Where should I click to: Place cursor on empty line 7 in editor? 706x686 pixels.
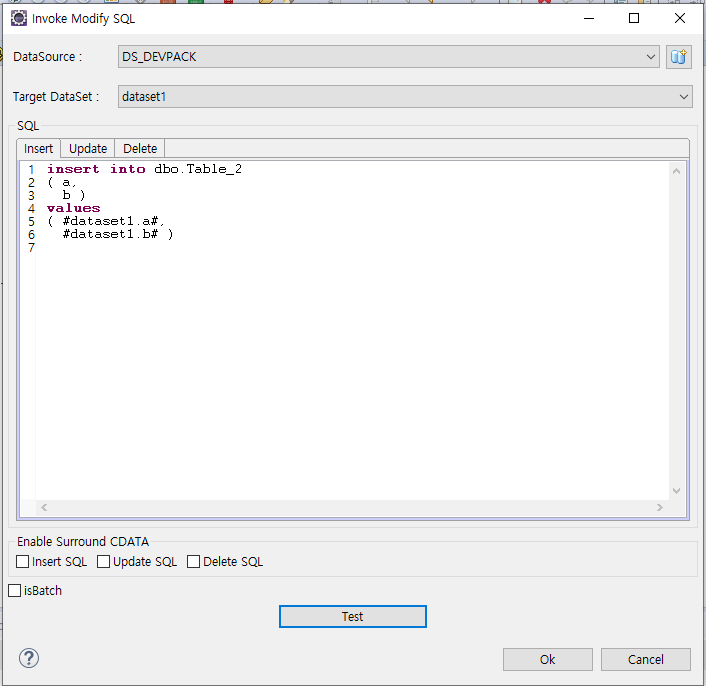(200, 248)
